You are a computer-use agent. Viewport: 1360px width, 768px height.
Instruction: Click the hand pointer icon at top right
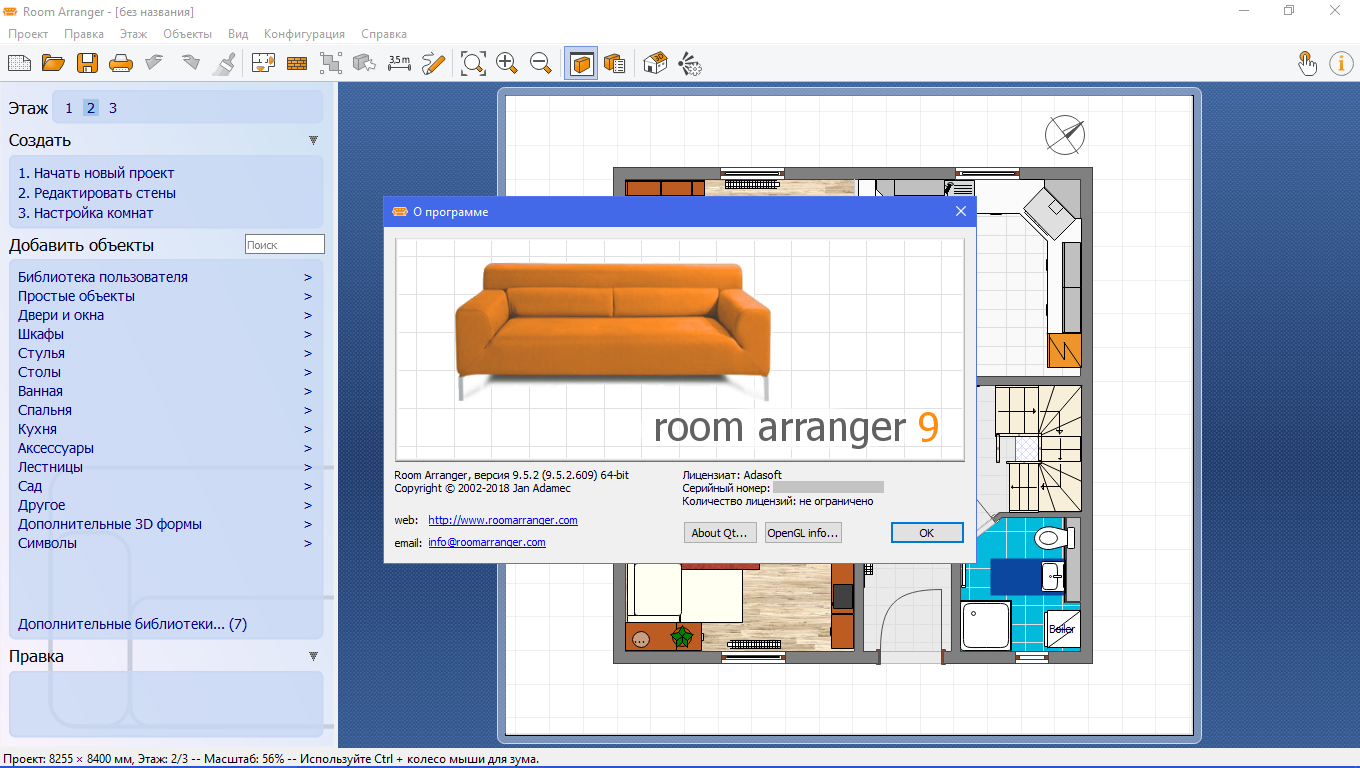tap(1307, 63)
